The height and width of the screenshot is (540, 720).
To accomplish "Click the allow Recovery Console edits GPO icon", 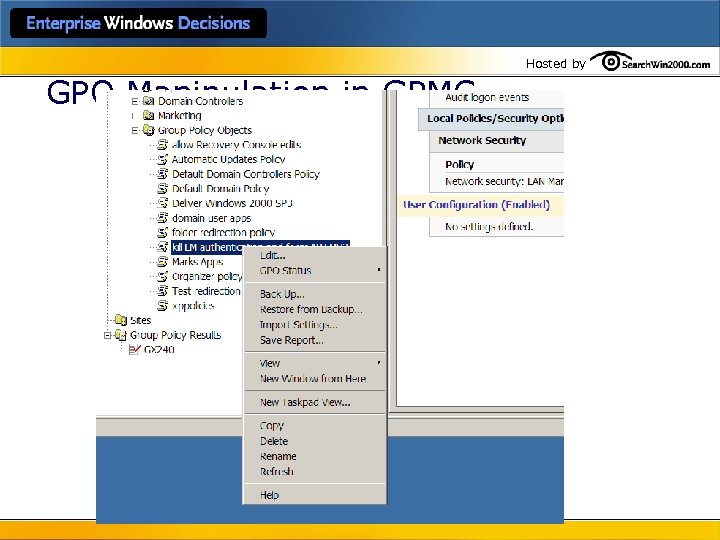I will [x=163, y=145].
